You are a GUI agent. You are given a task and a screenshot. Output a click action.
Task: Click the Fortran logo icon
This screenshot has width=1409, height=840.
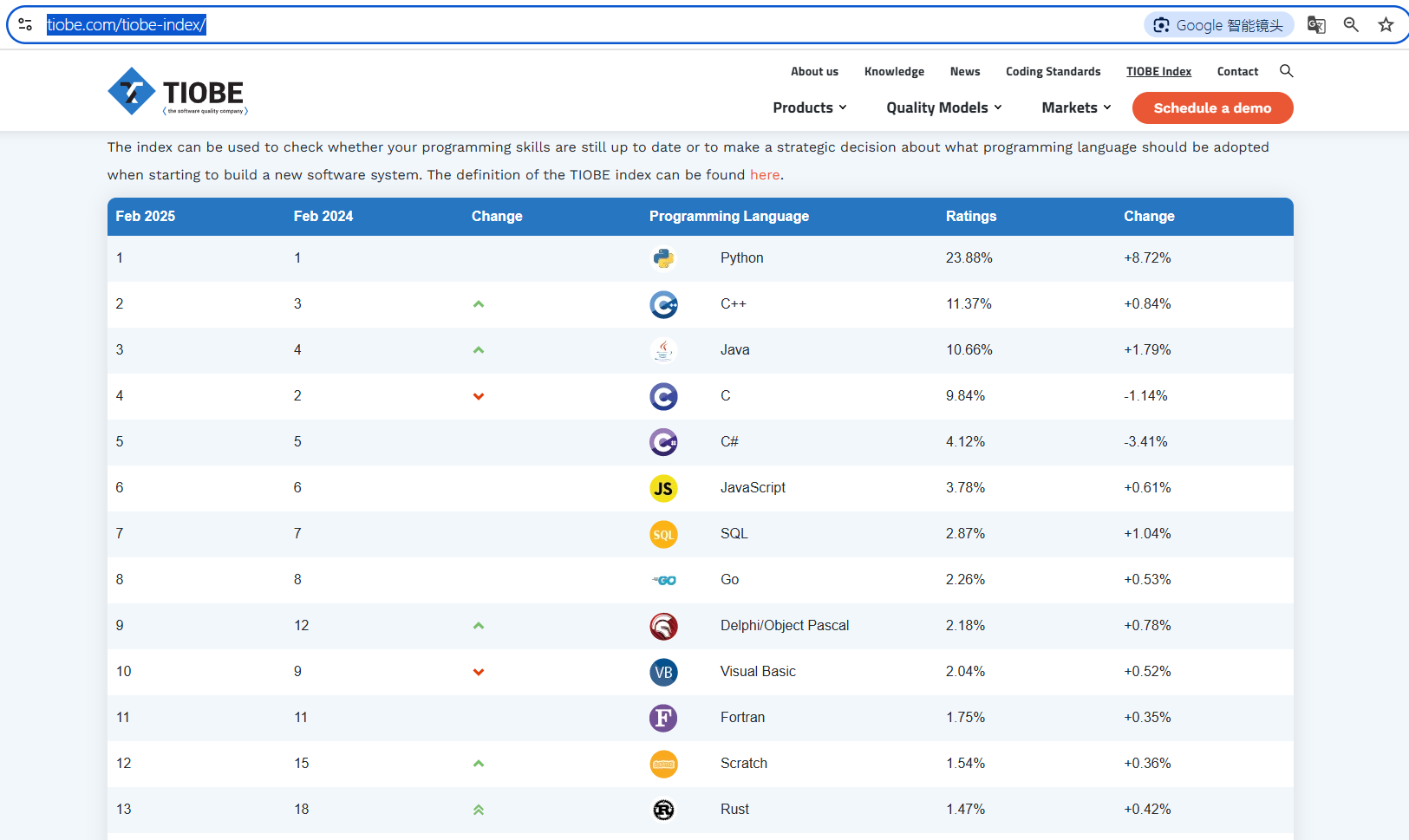tap(663, 718)
